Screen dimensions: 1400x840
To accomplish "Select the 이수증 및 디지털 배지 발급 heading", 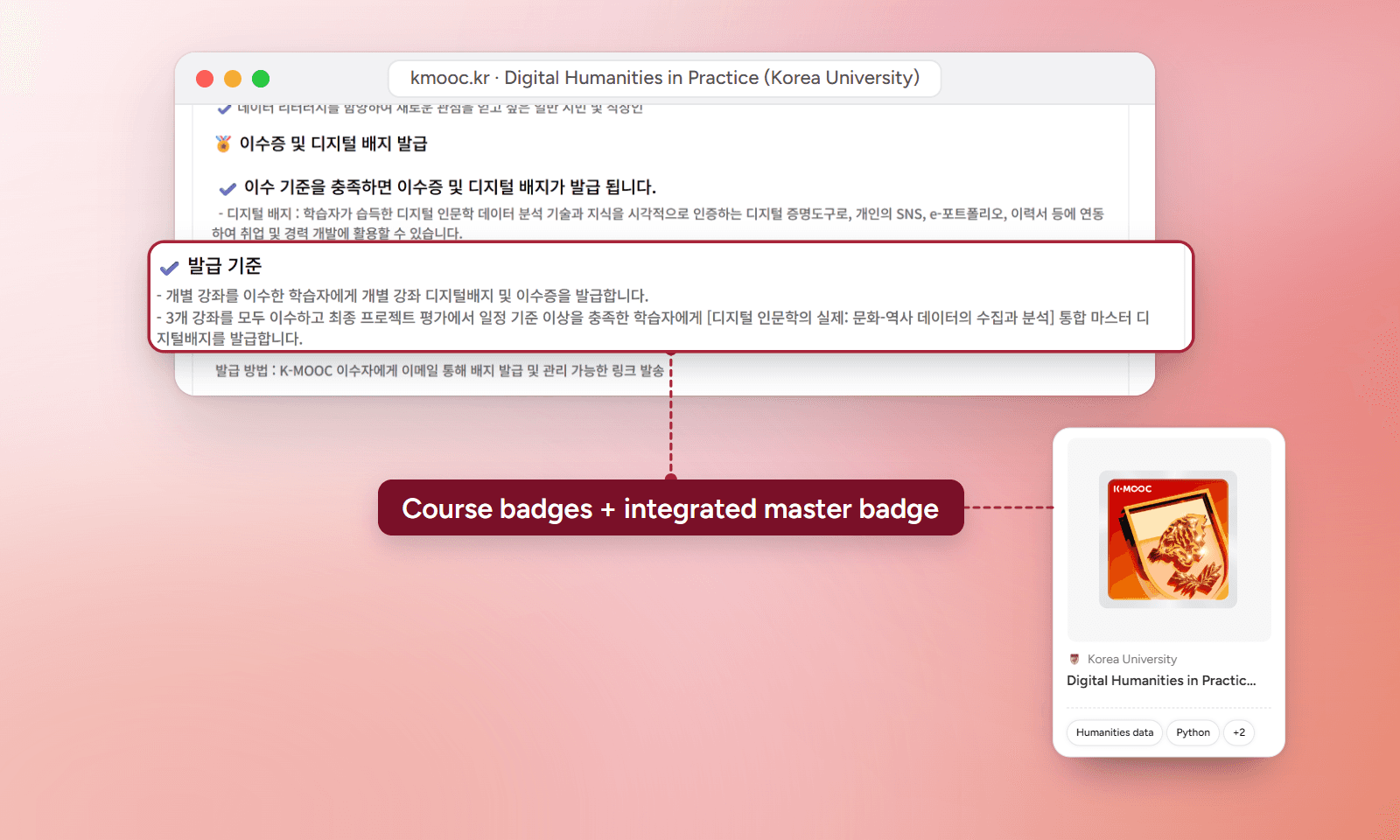I will 333,143.
